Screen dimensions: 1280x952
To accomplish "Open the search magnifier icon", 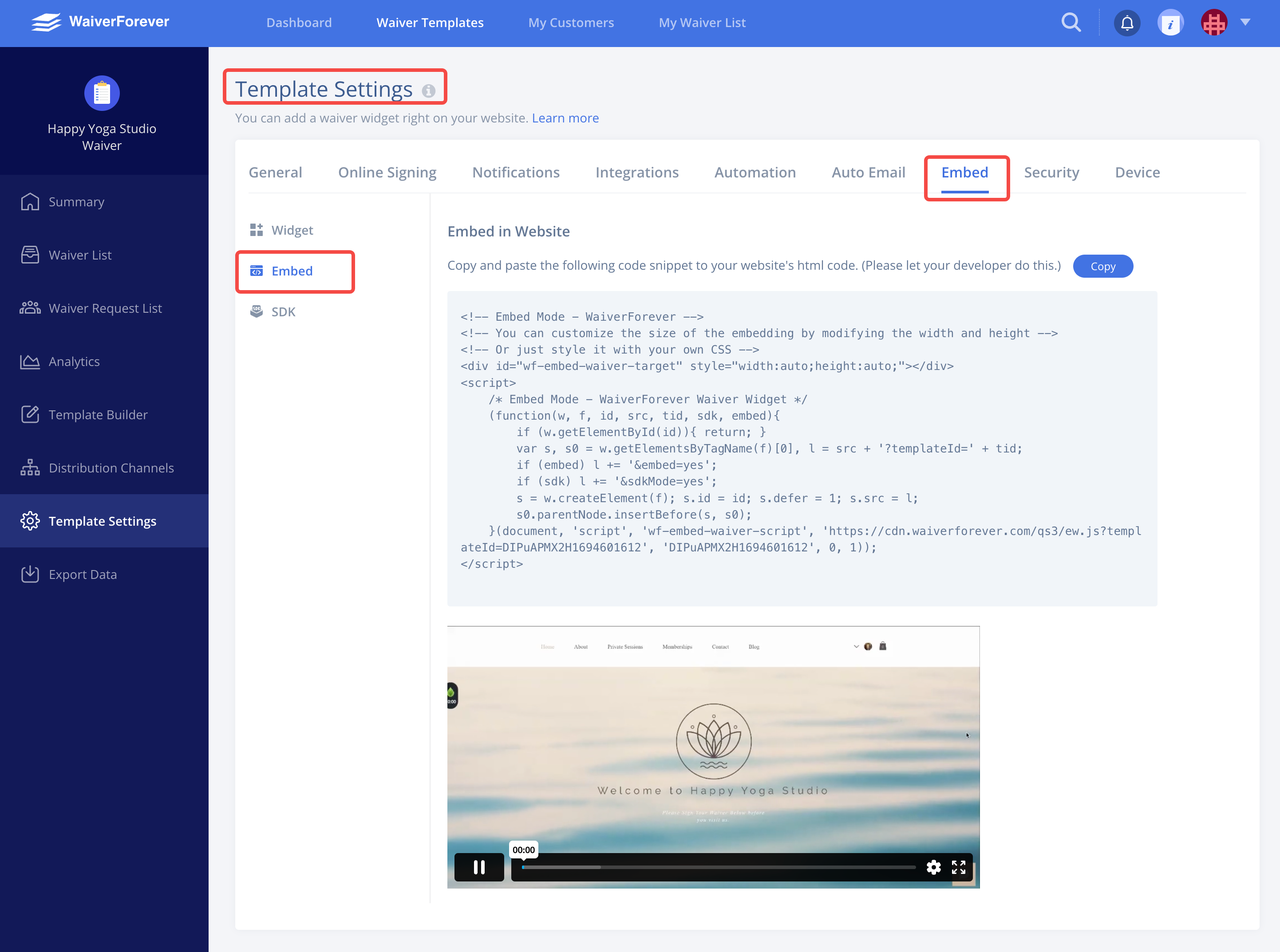I will coord(1071,22).
